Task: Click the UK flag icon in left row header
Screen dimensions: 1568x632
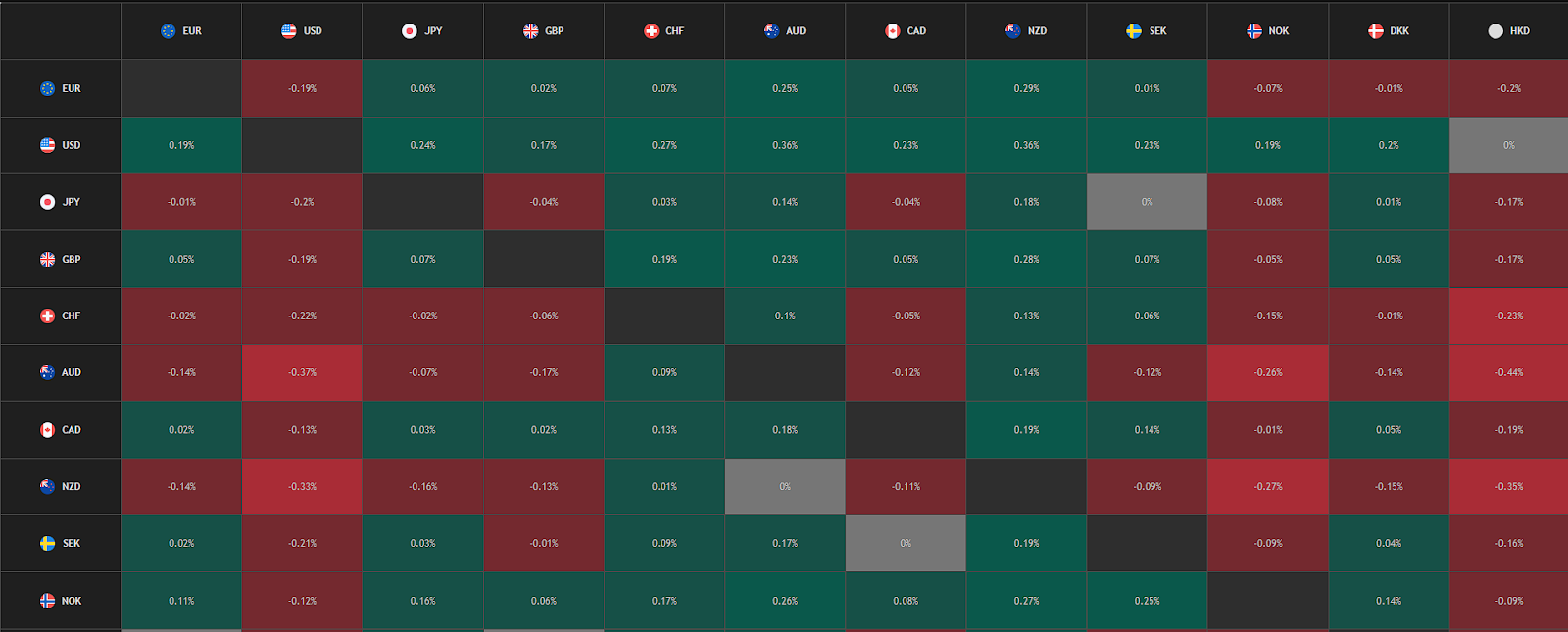Action: pos(47,259)
